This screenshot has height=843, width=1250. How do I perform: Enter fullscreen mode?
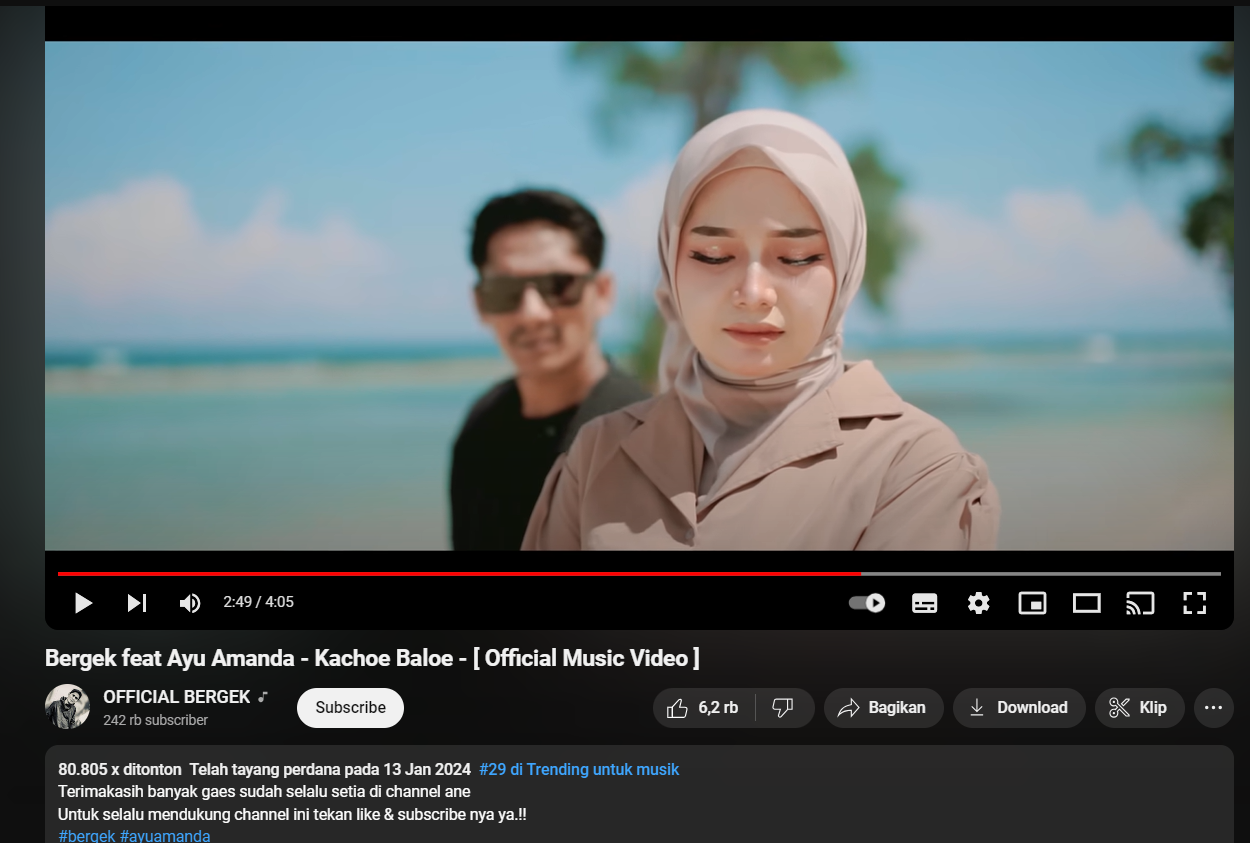pos(1194,603)
